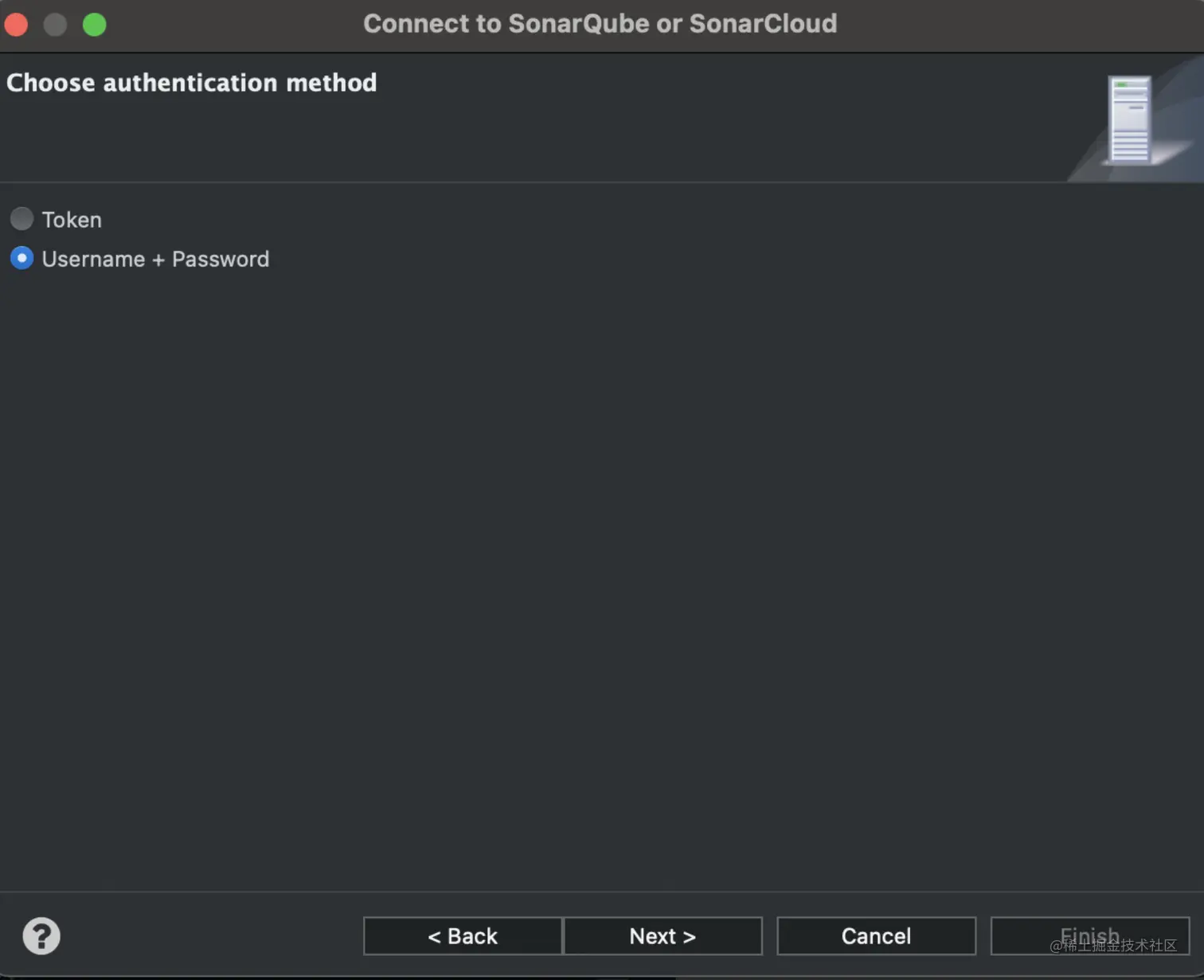
Task: Click the Choose authentication method heading
Action: point(191,83)
